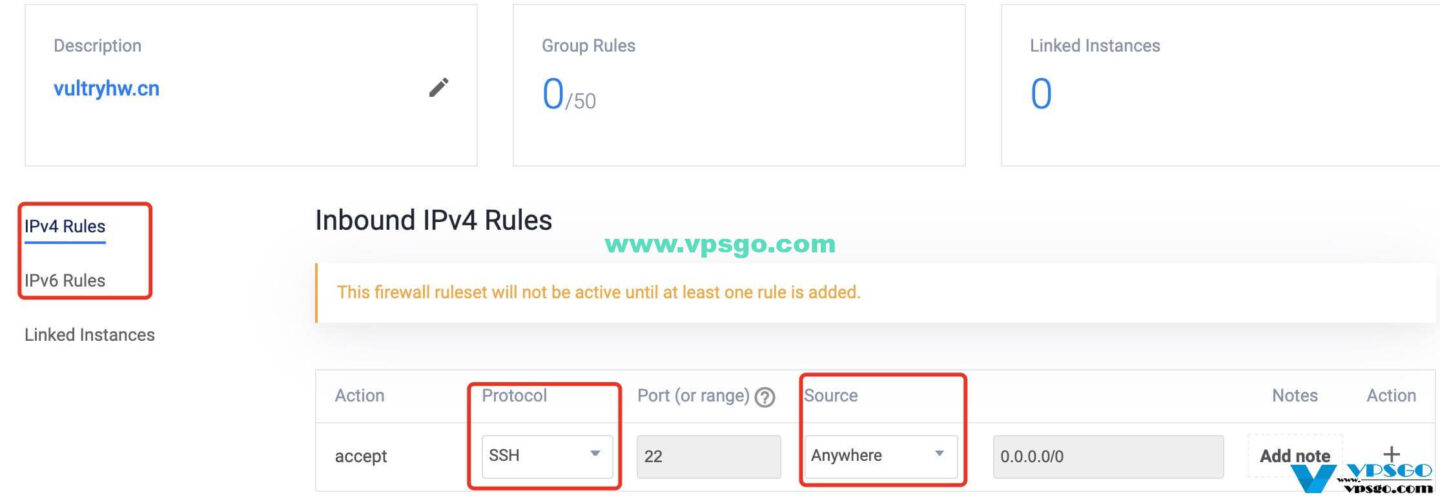This screenshot has height=497, width=1440.
Task: Open the Source Anywhere dropdown
Action: (x=880, y=456)
